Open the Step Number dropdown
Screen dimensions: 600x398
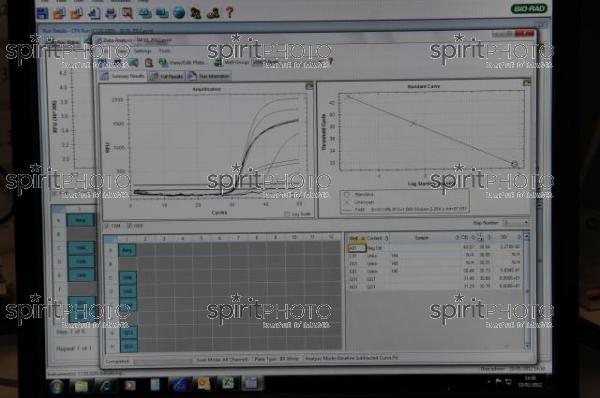515,223
